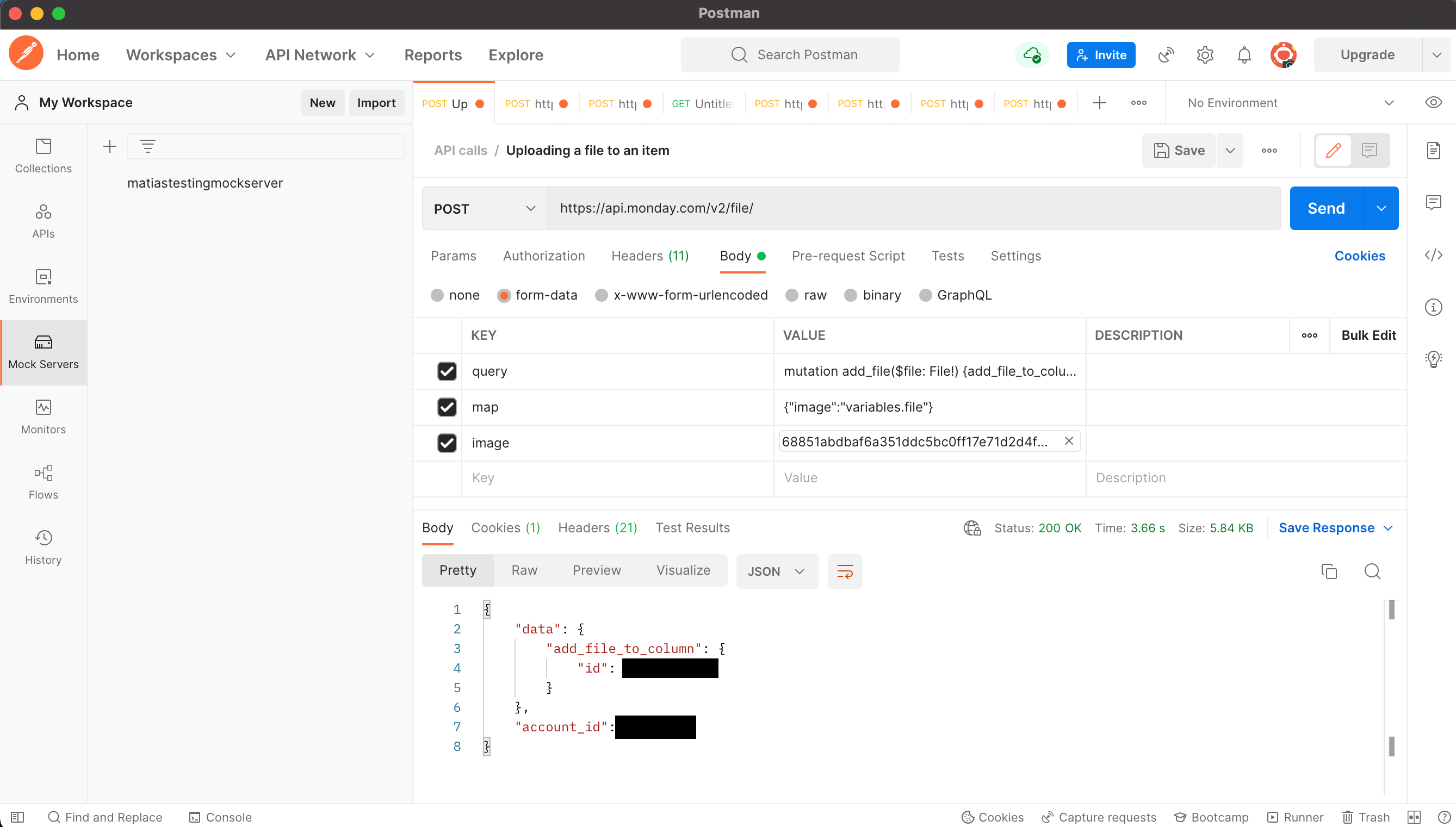Switch to comment mode next to pencil
This screenshot has width=1456, height=827.
(x=1369, y=150)
